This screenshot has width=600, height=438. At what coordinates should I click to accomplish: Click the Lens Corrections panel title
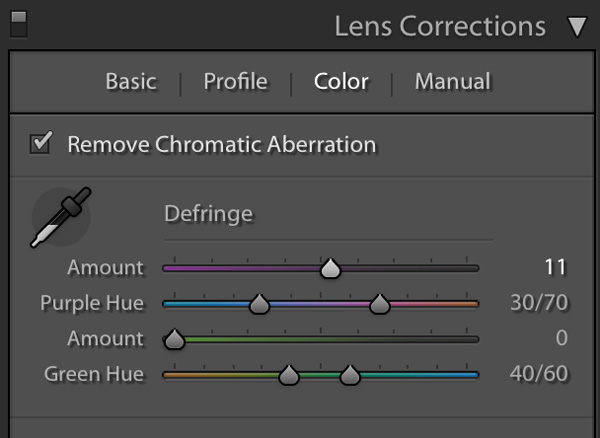(x=440, y=26)
